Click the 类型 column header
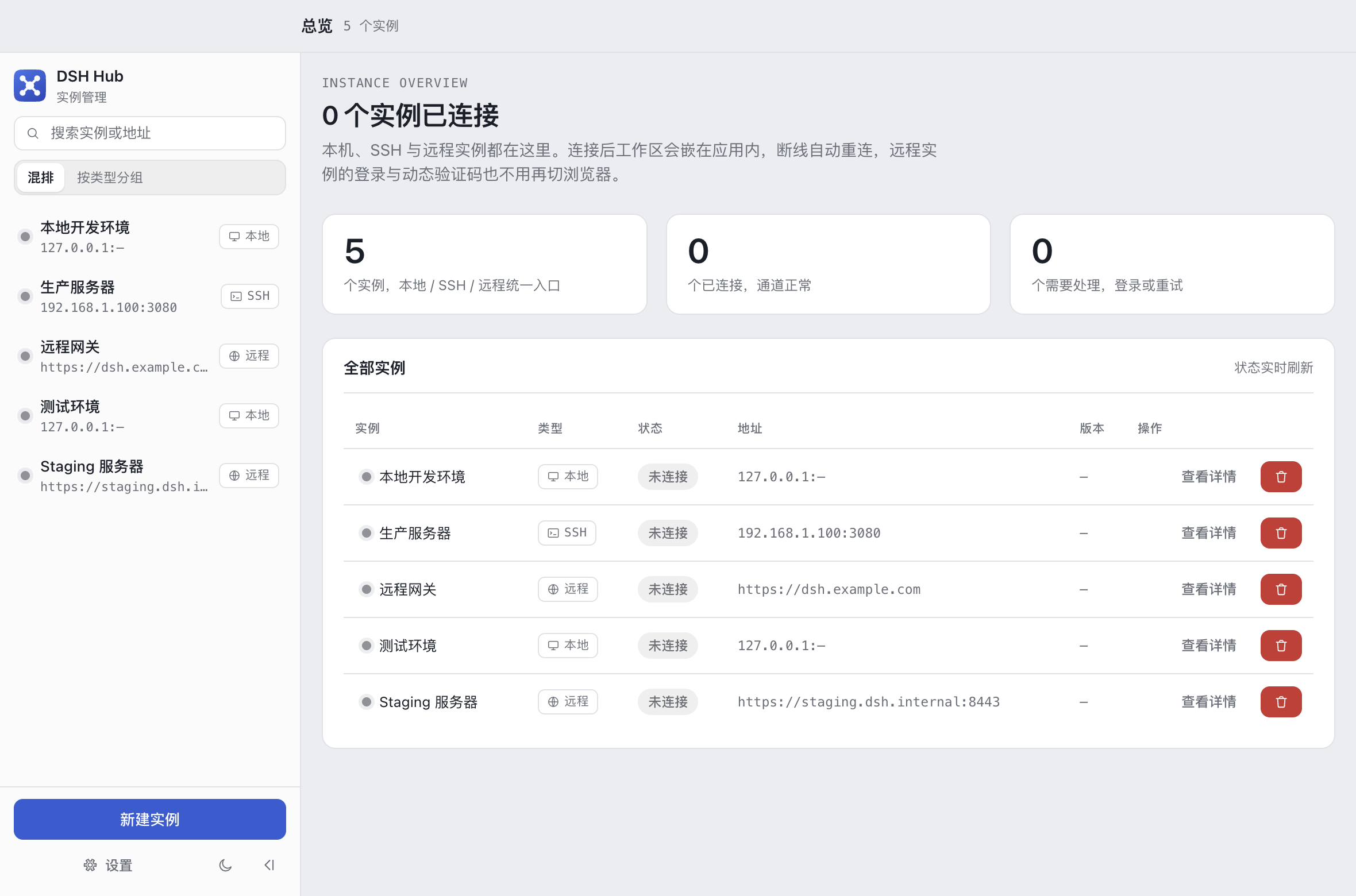 tap(550, 428)
